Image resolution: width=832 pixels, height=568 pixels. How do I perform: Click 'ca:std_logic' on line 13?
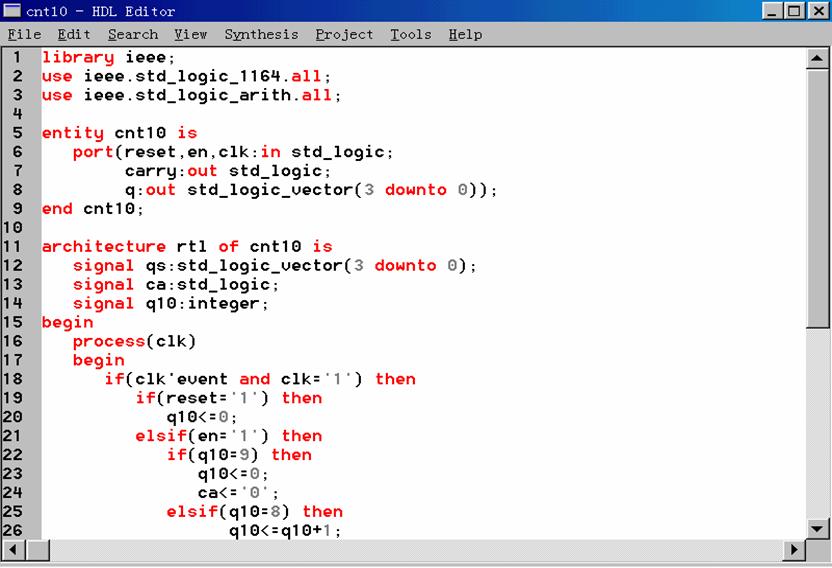208,285
